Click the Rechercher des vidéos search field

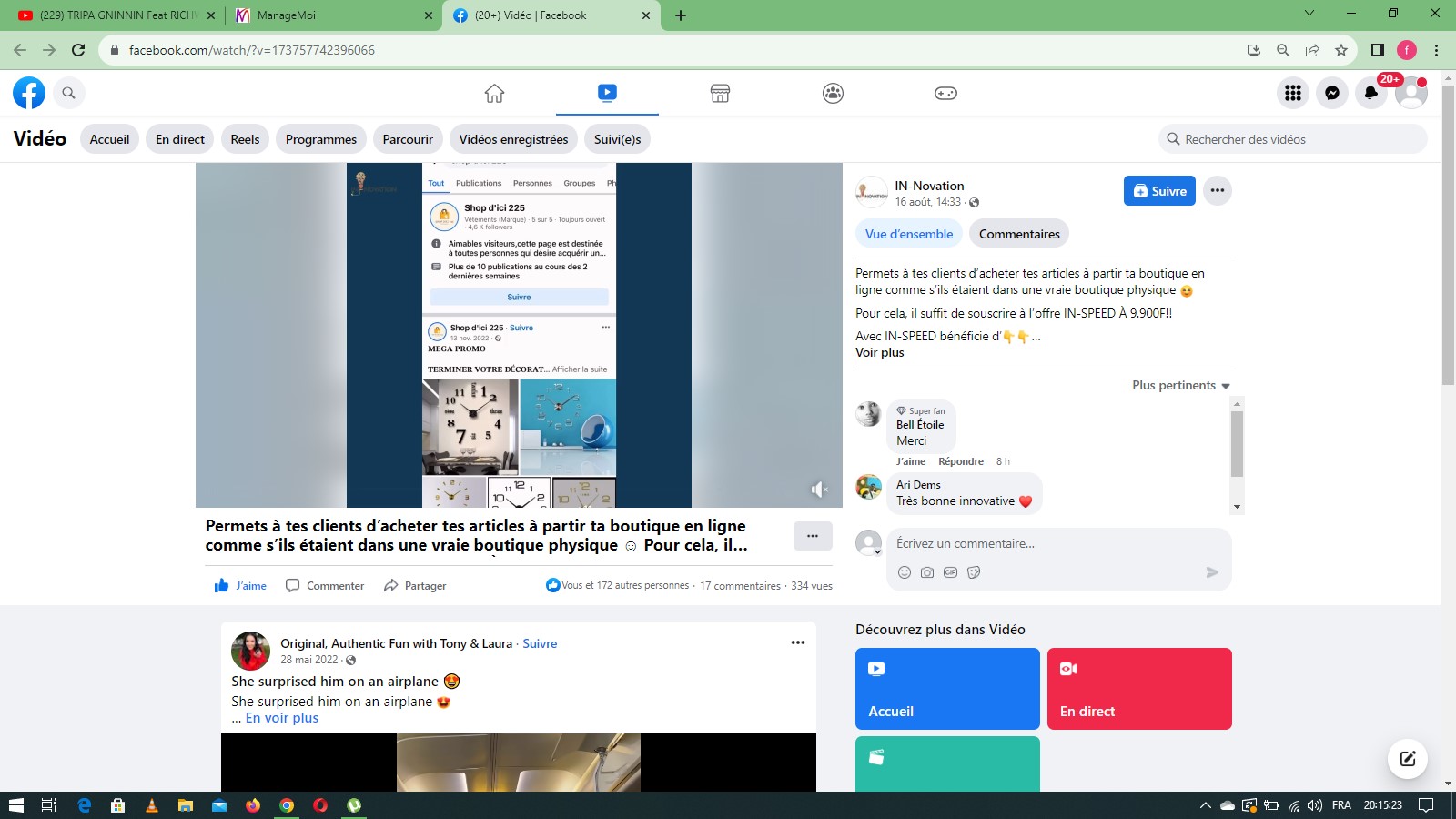pyautogui.click(x=1297, y=139)
